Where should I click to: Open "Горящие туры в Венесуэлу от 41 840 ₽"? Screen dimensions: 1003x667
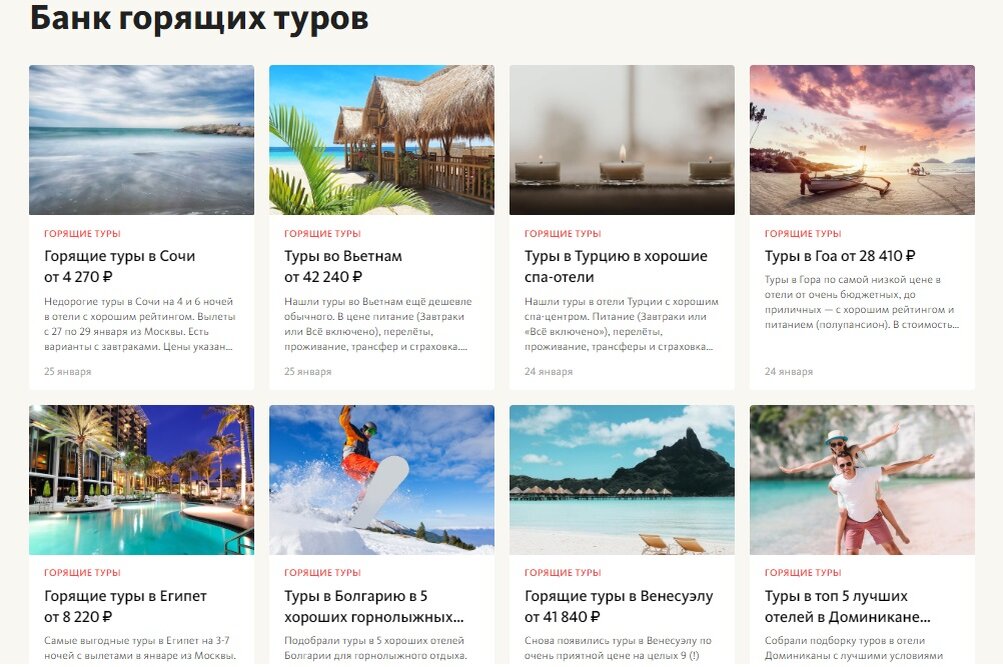[616, 604]
